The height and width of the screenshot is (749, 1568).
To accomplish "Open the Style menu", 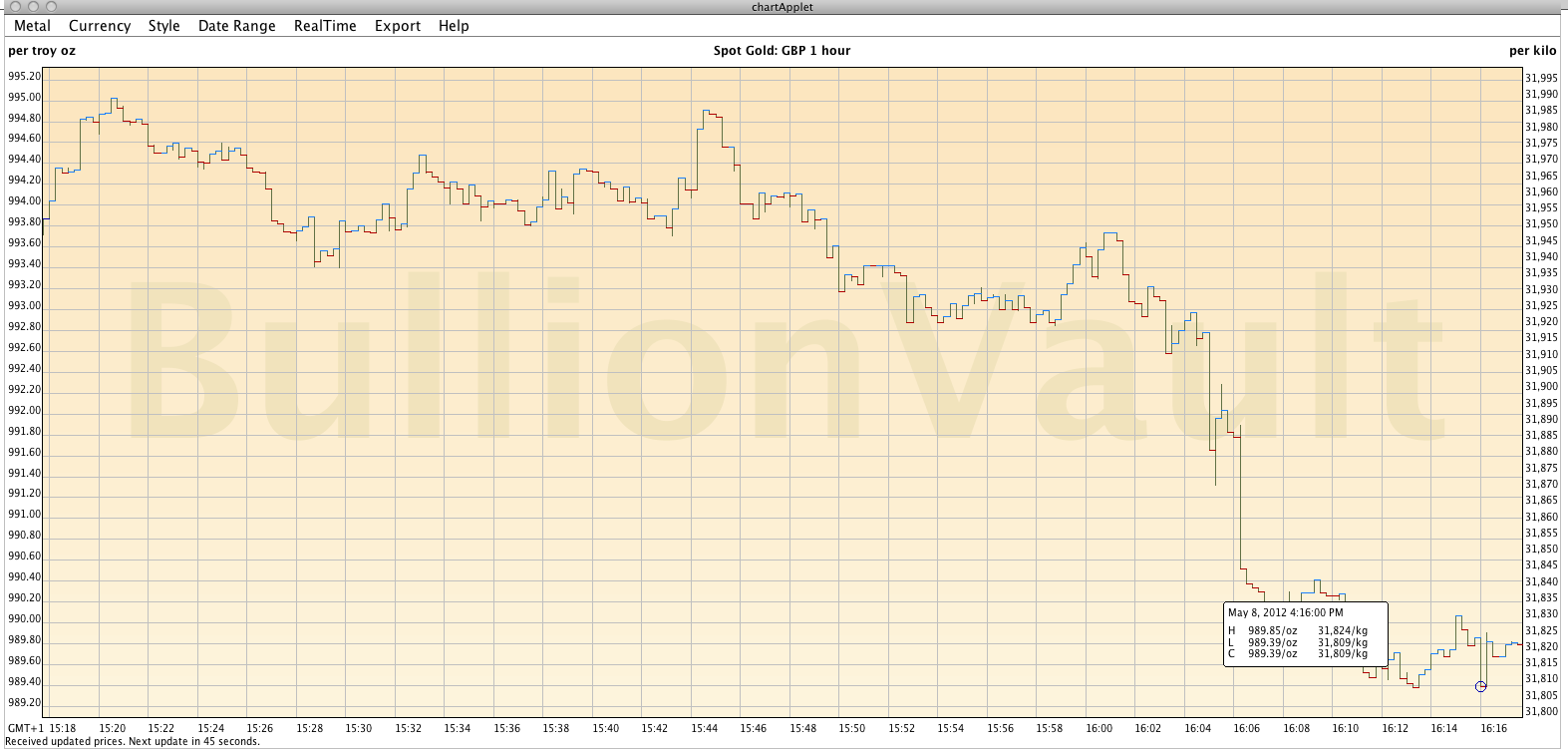I will (x=164, y=26).
